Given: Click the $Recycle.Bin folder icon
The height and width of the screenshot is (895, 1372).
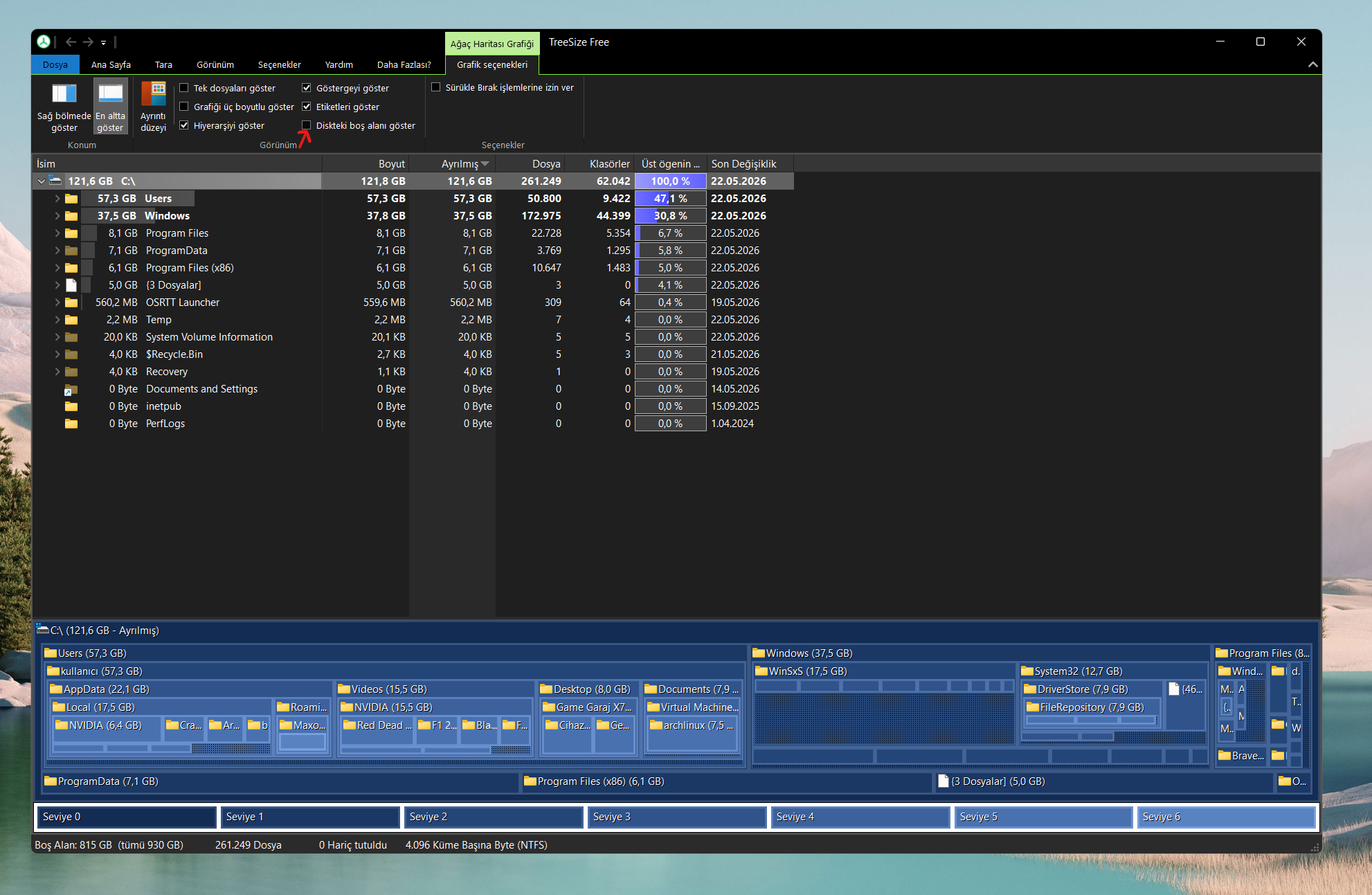Looking at the screenshot, I should click(x=71, y=354).
